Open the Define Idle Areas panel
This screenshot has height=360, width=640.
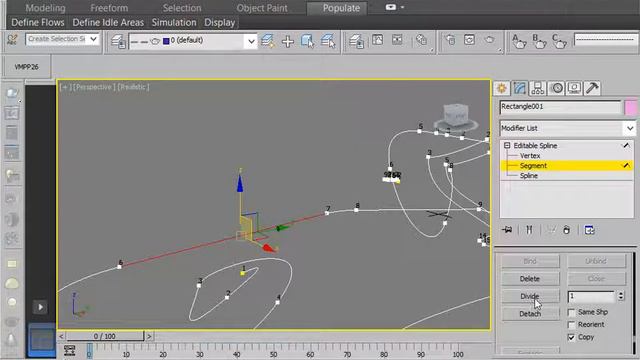[x=108, y=22]
